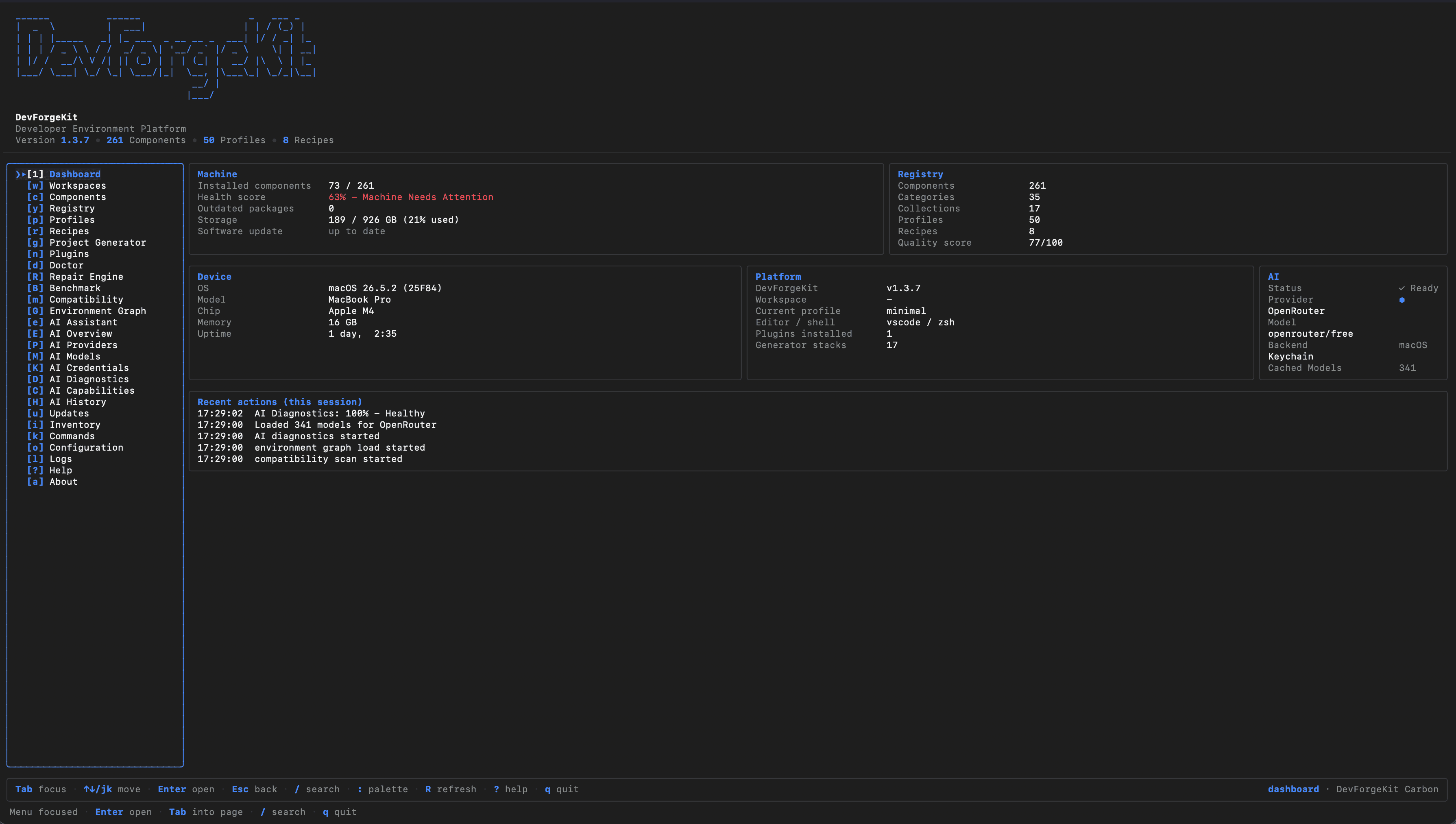Click the '? help' footer hint
The width and height of the screenshot is (1456, 824).
[510, 789]
